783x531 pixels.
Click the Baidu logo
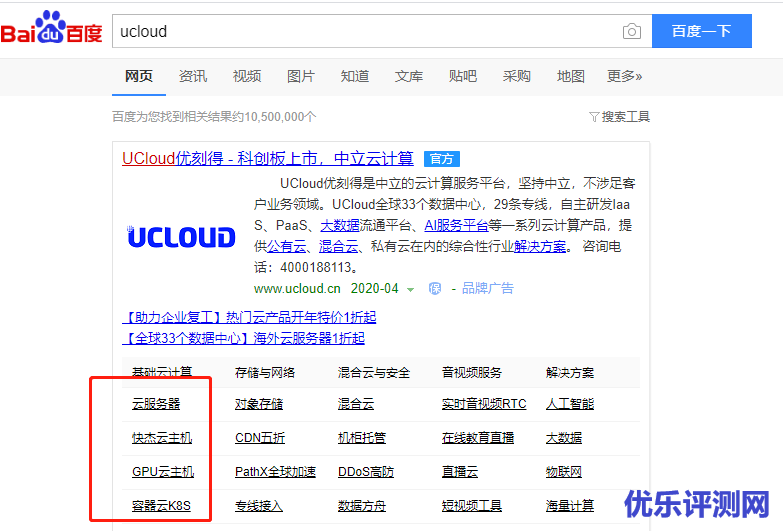point(51,28)
